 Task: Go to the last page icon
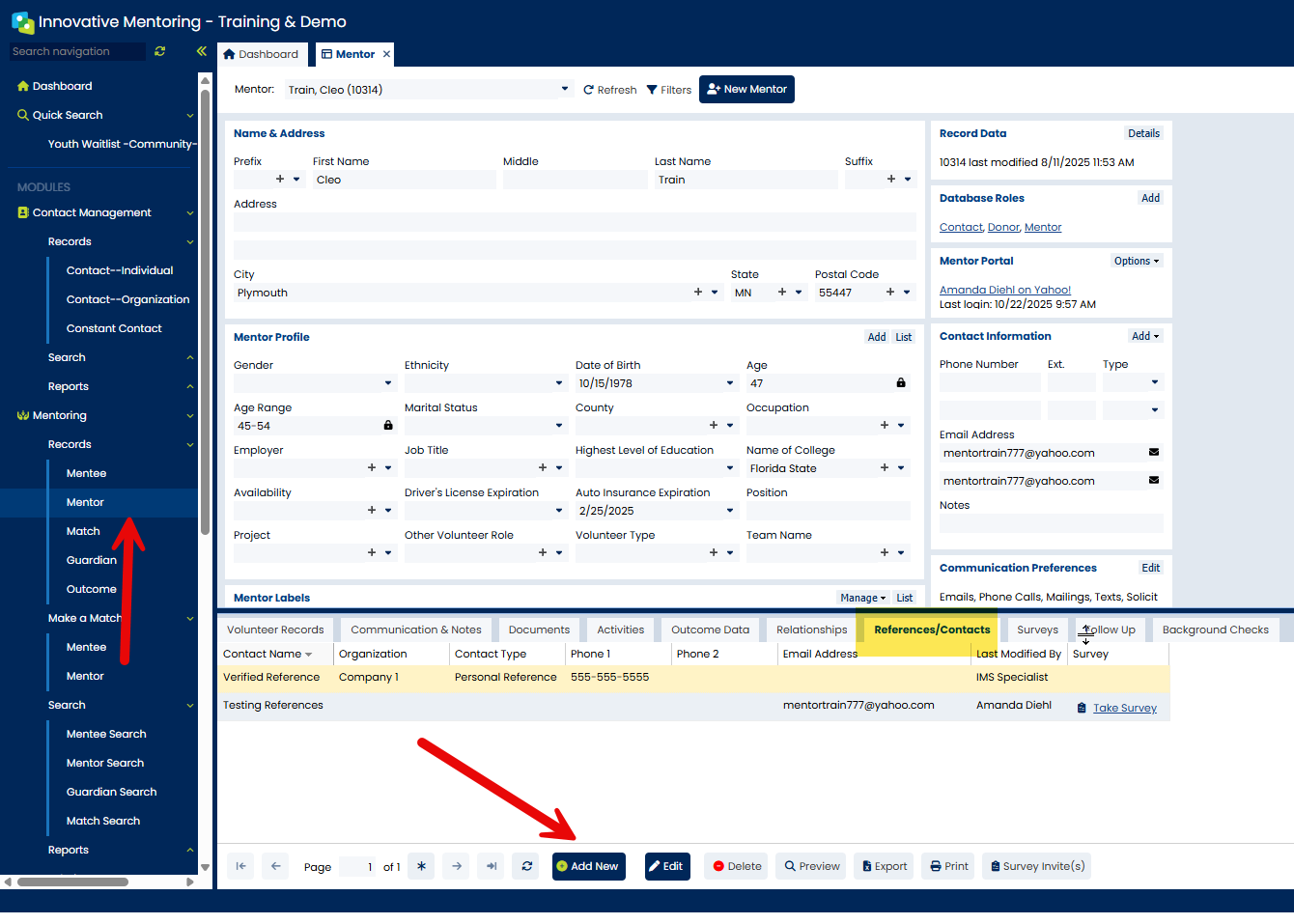[492, 866]
